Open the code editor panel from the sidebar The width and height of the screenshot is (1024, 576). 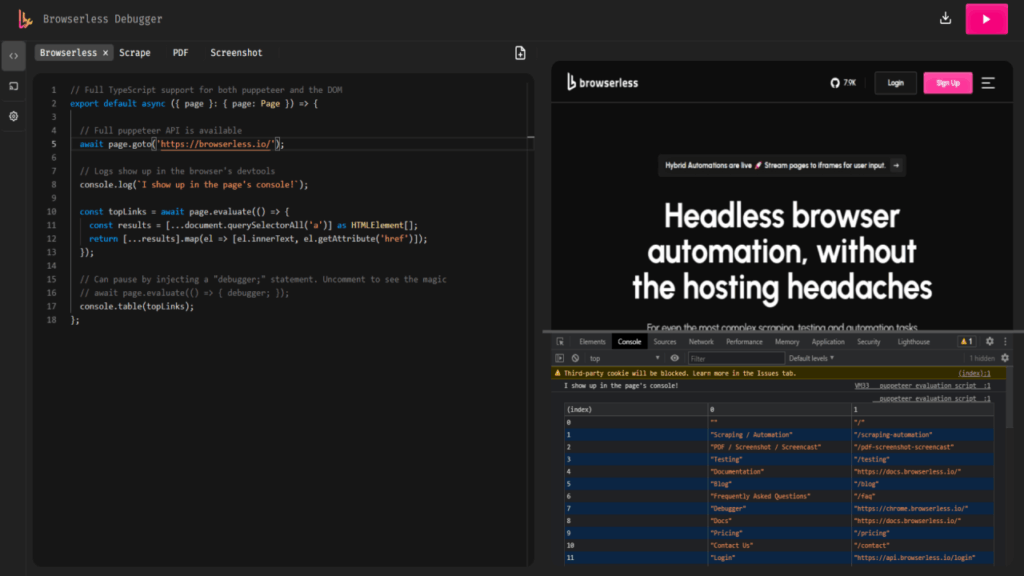[13, 56]
